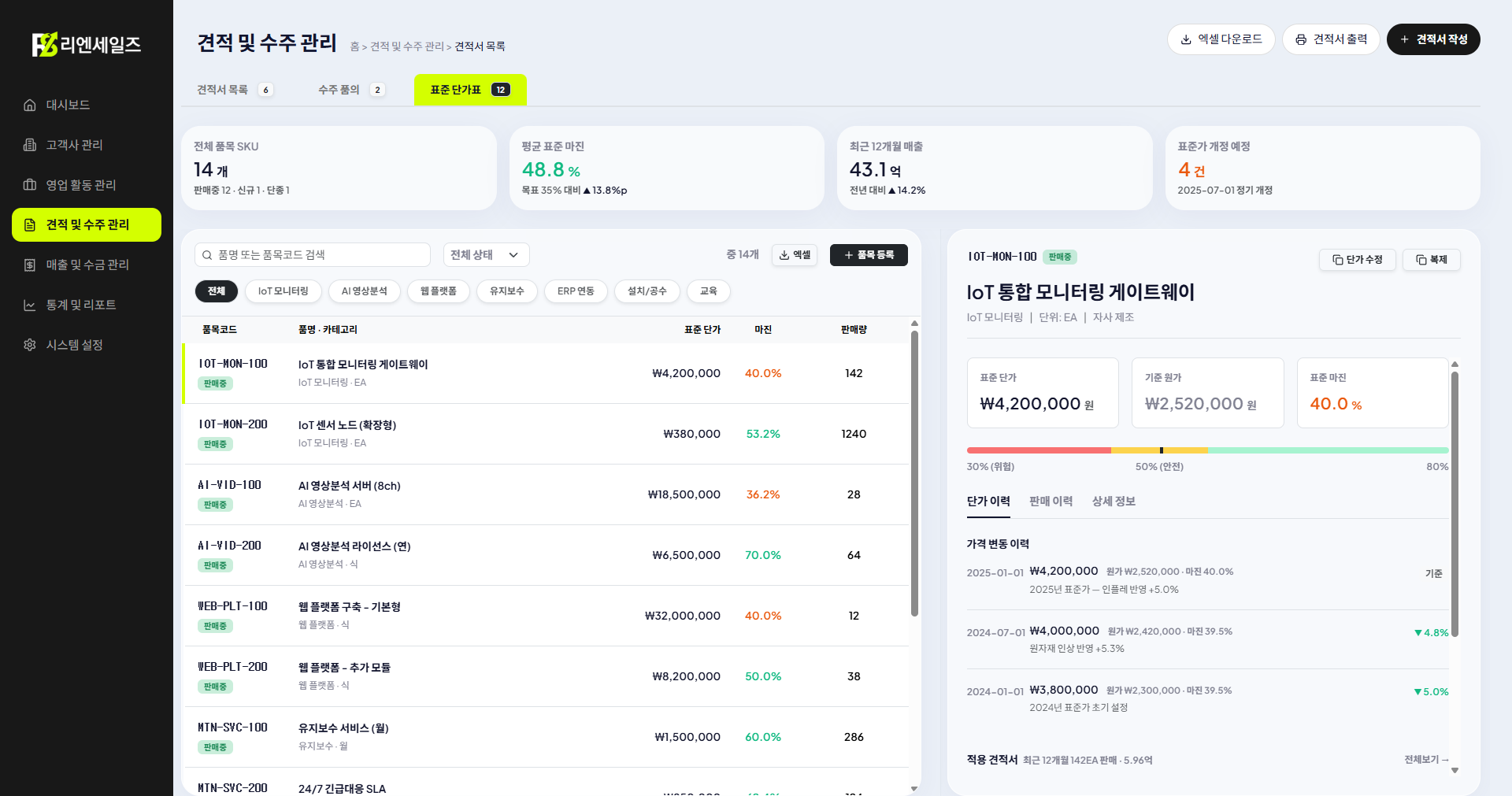Screen dimensions: 1512x796
Task: Sort by the 판매량 column header
Action: click(x=854, y=330)
